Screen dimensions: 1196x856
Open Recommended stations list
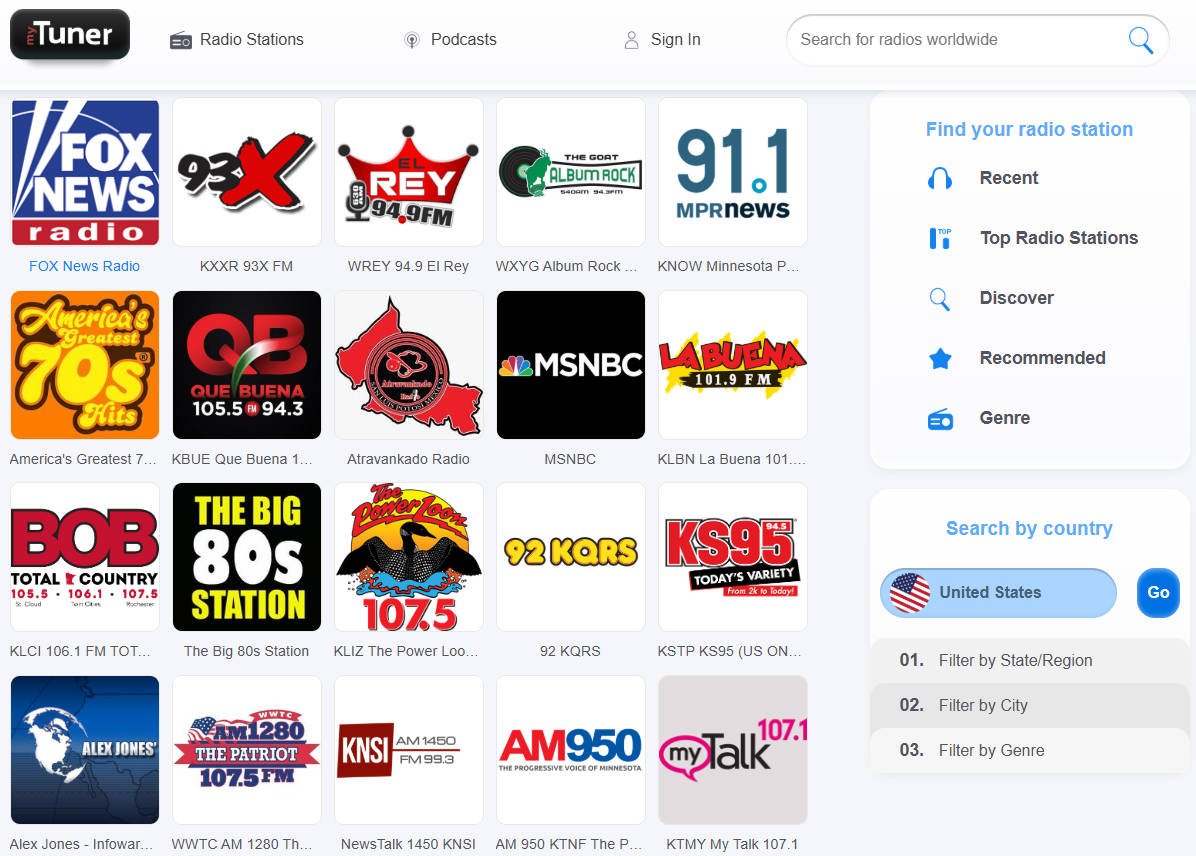click(1042, 358)
